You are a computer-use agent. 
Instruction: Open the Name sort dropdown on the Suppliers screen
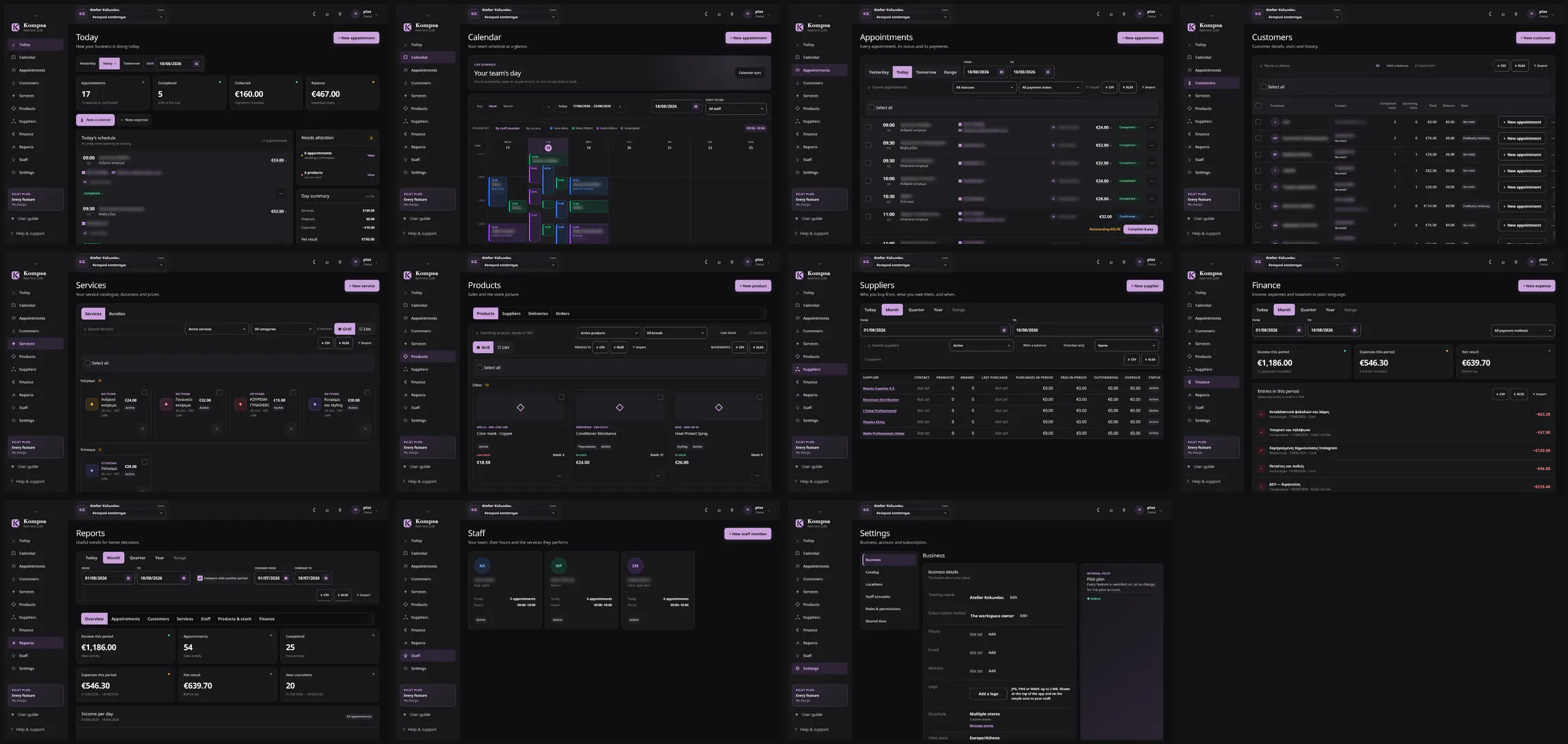tap(1127, 346)
